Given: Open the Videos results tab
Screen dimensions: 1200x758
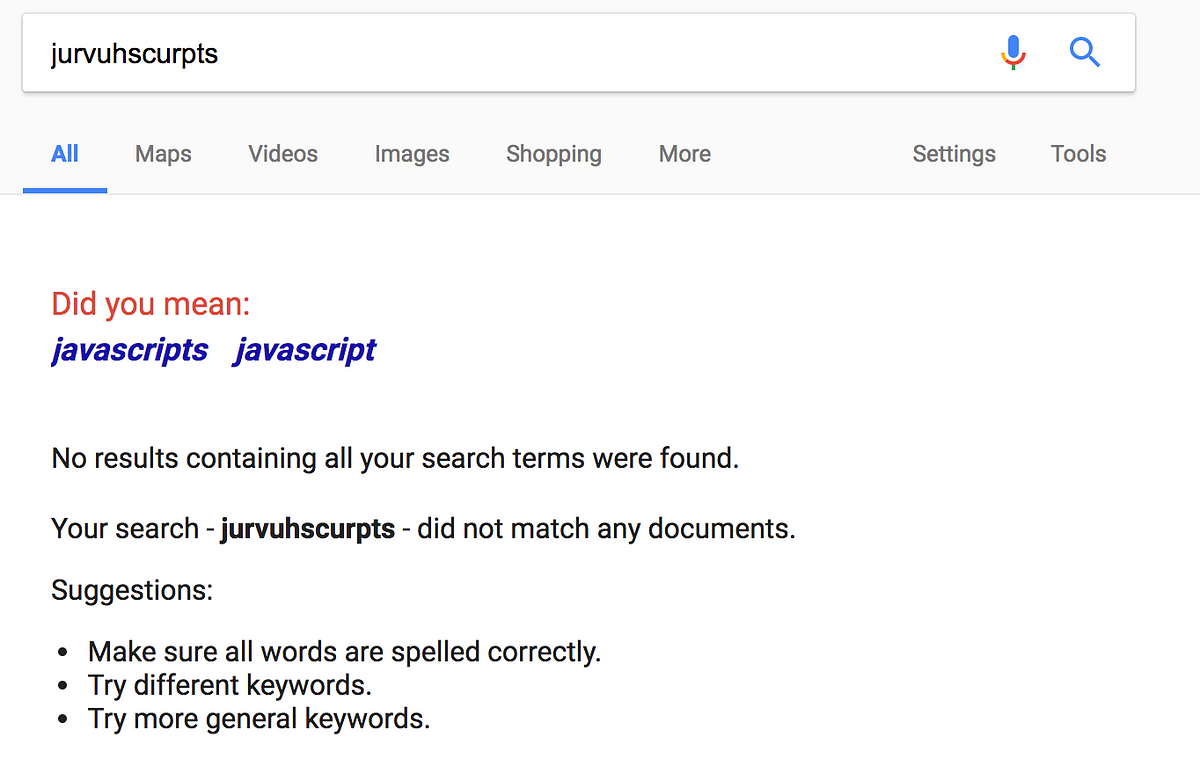Looking at the screenshot, I should coord(283,154).
